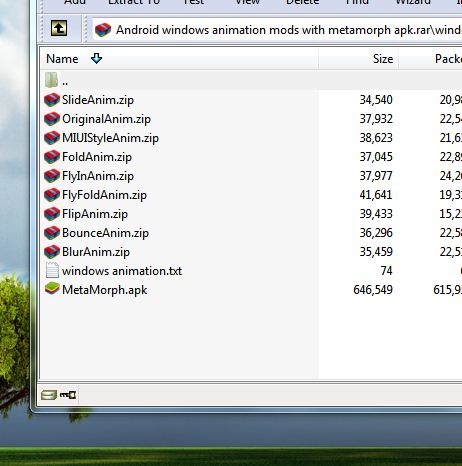Sort by Packed column header
This screenshot has height=466, width=462.
click(x=430, y=59)
